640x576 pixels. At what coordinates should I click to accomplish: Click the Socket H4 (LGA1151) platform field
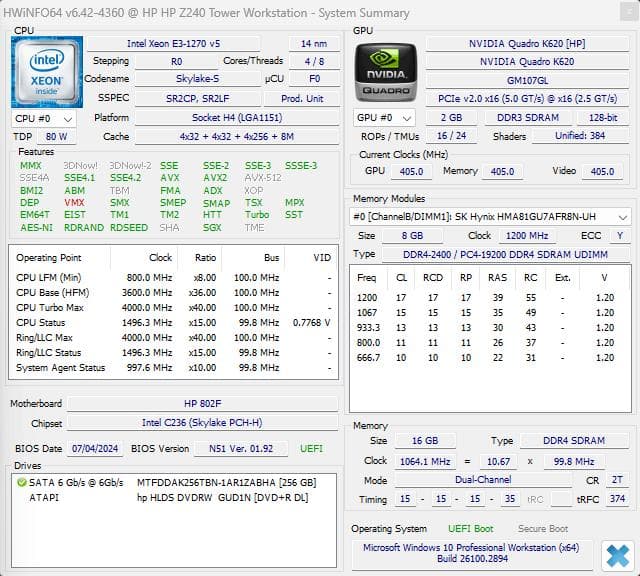click(237, 118)
